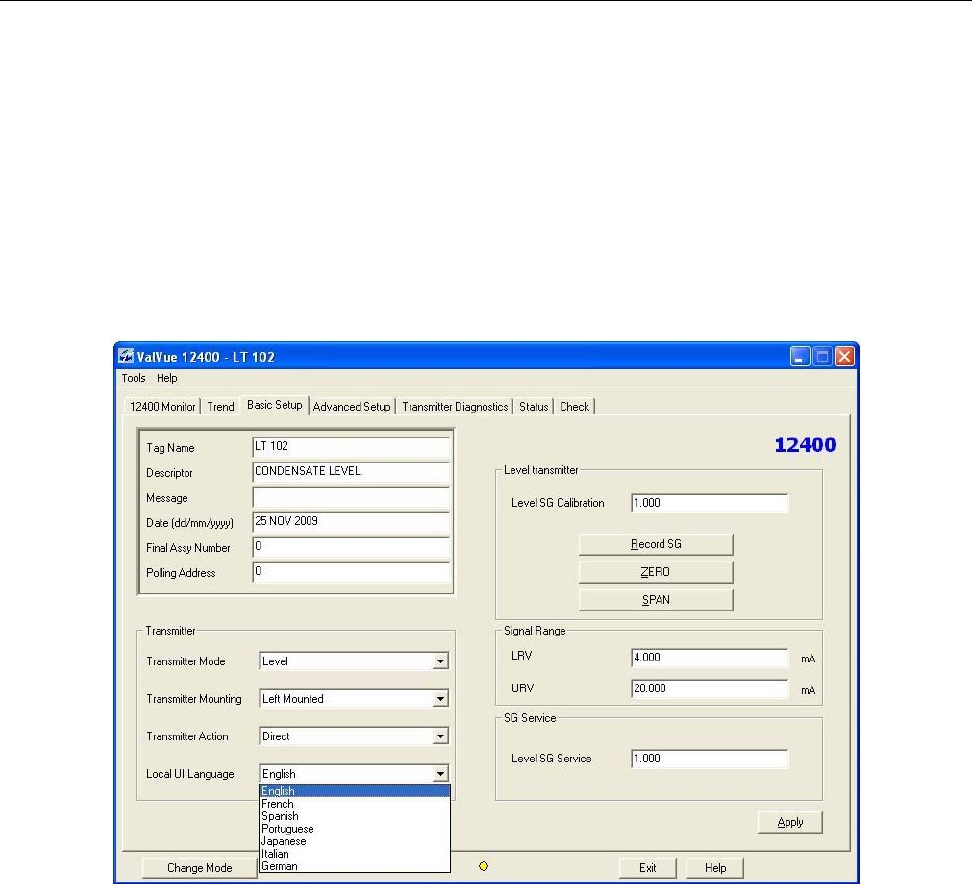Click the yellow status indicator light

[484, 866]
